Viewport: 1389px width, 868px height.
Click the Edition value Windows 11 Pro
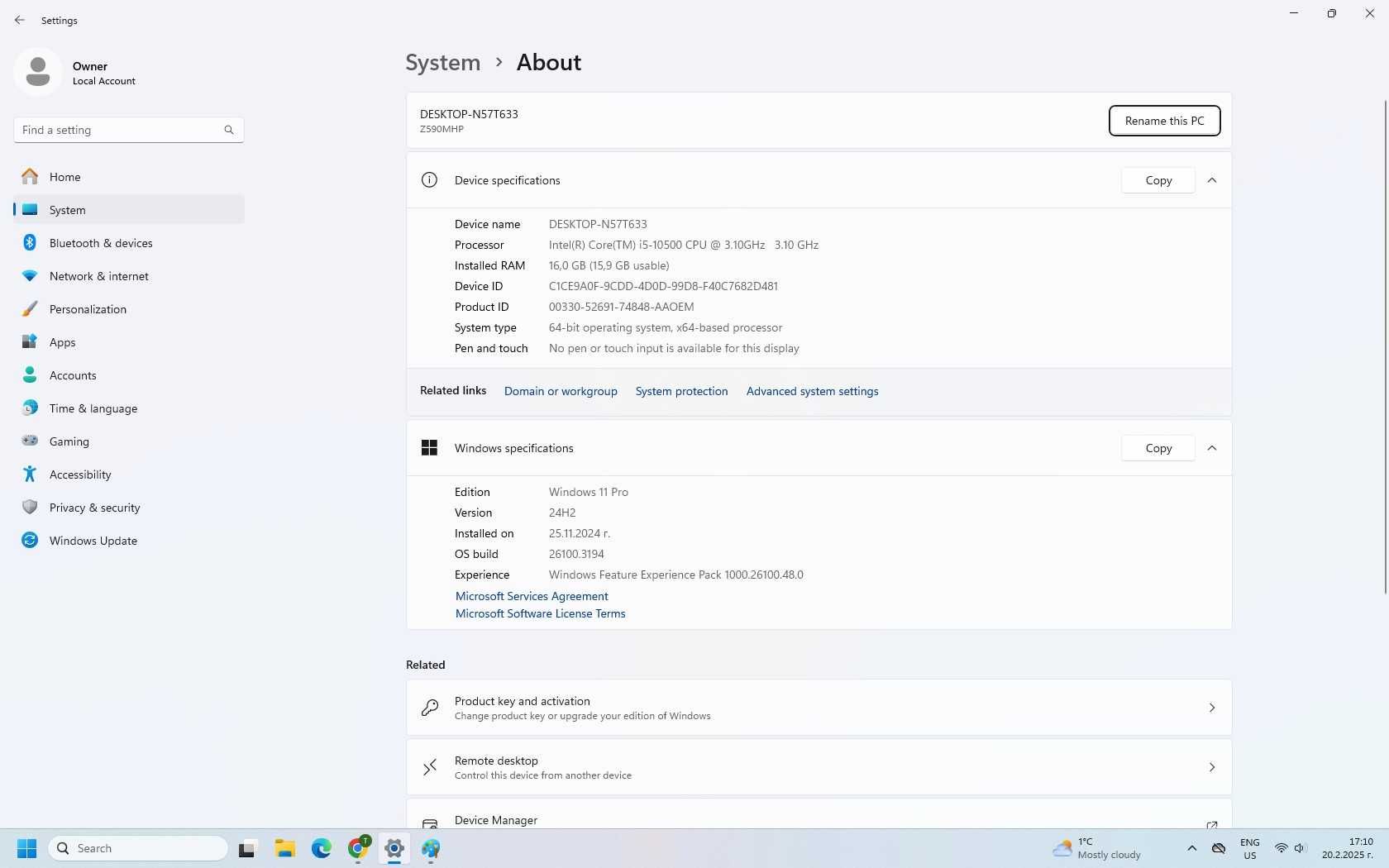tap(589, 492)
